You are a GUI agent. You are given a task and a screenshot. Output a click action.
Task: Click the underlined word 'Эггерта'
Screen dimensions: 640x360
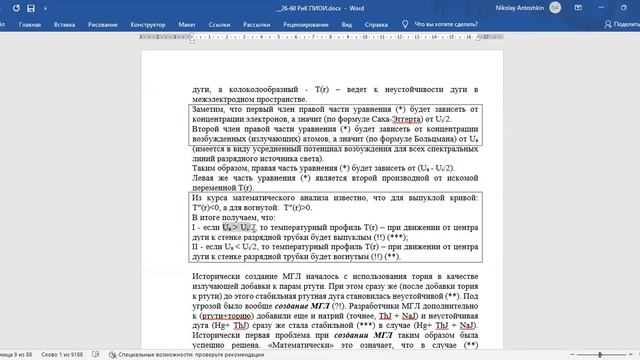click(x=407, y=119)
